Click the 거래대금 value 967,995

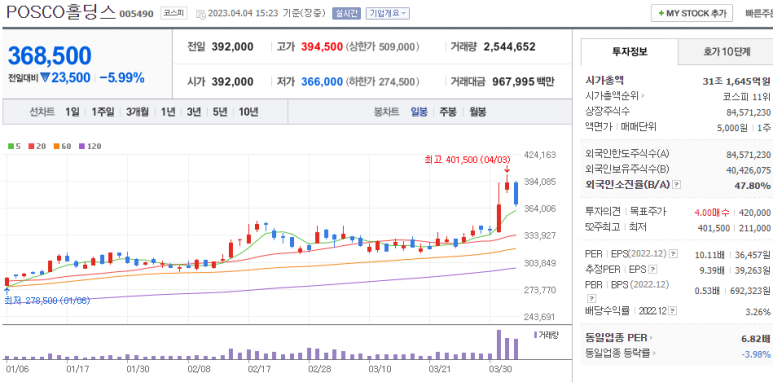[513, 82]
